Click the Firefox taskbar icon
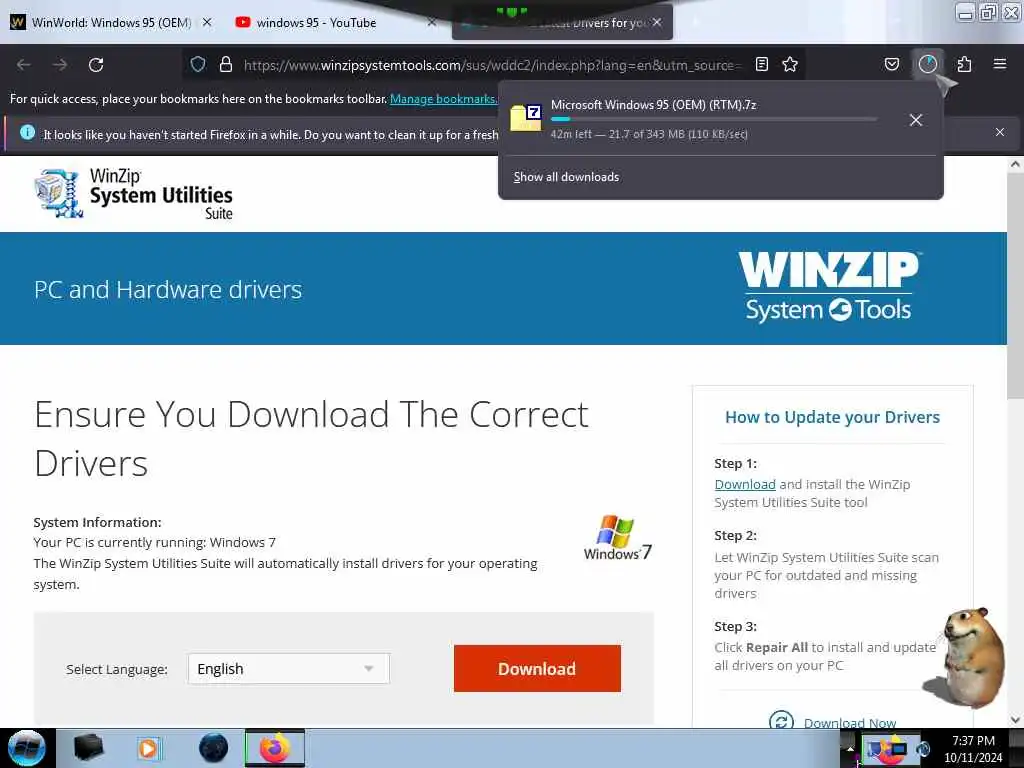 tap(275, 748)
